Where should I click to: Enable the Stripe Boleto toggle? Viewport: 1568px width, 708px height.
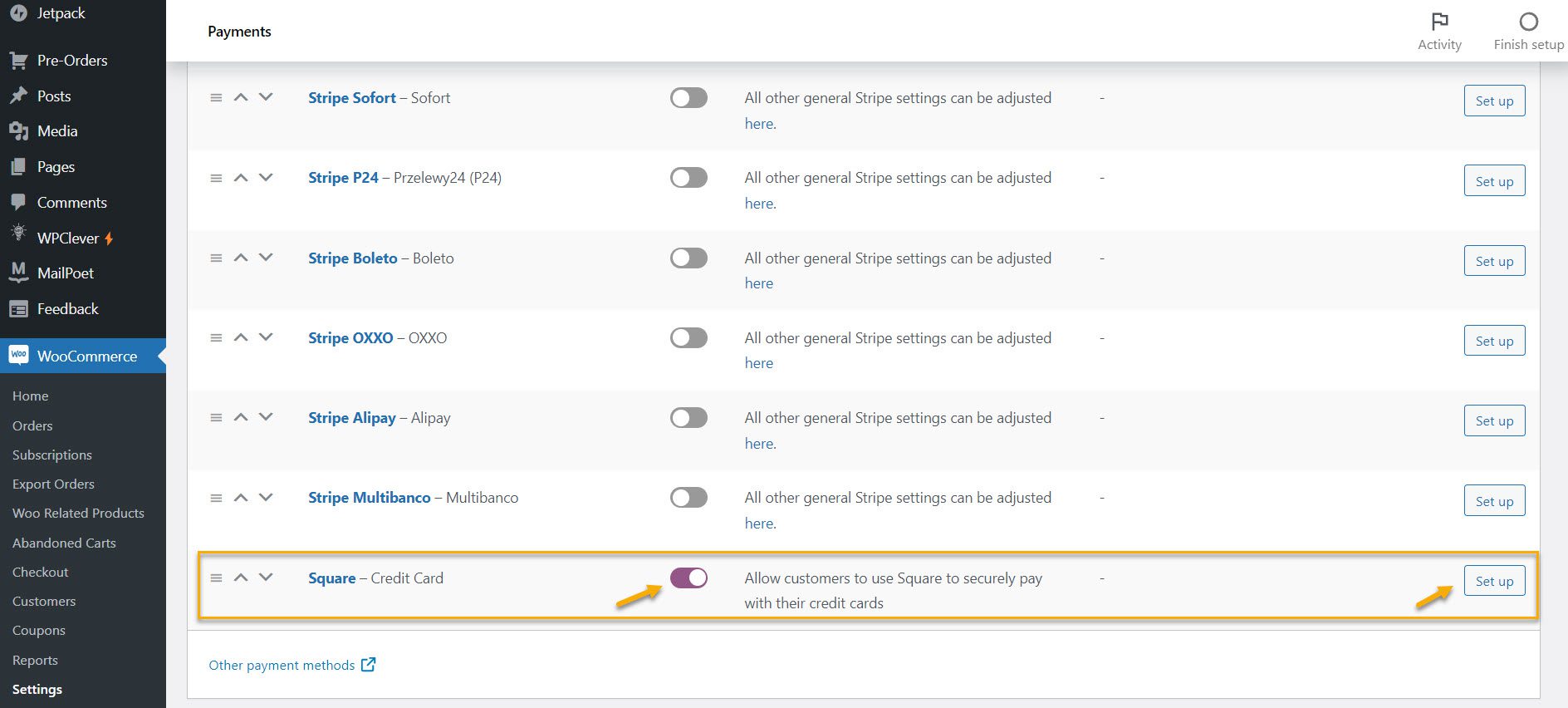click(688, 258)
